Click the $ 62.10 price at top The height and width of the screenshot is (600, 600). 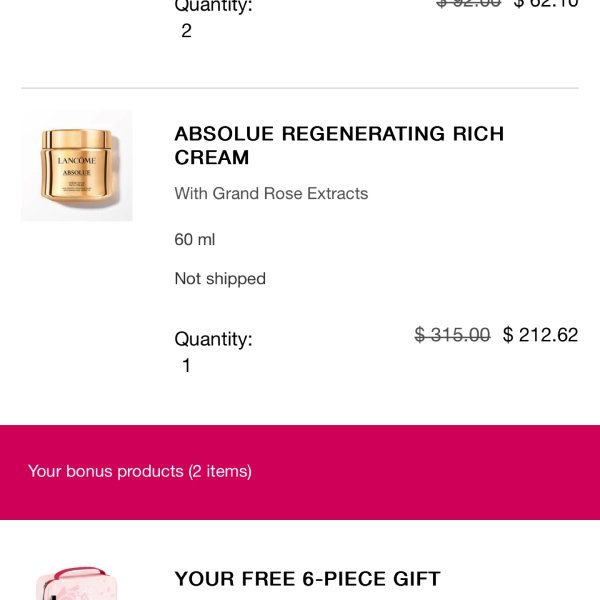click(x=545, y=4)
